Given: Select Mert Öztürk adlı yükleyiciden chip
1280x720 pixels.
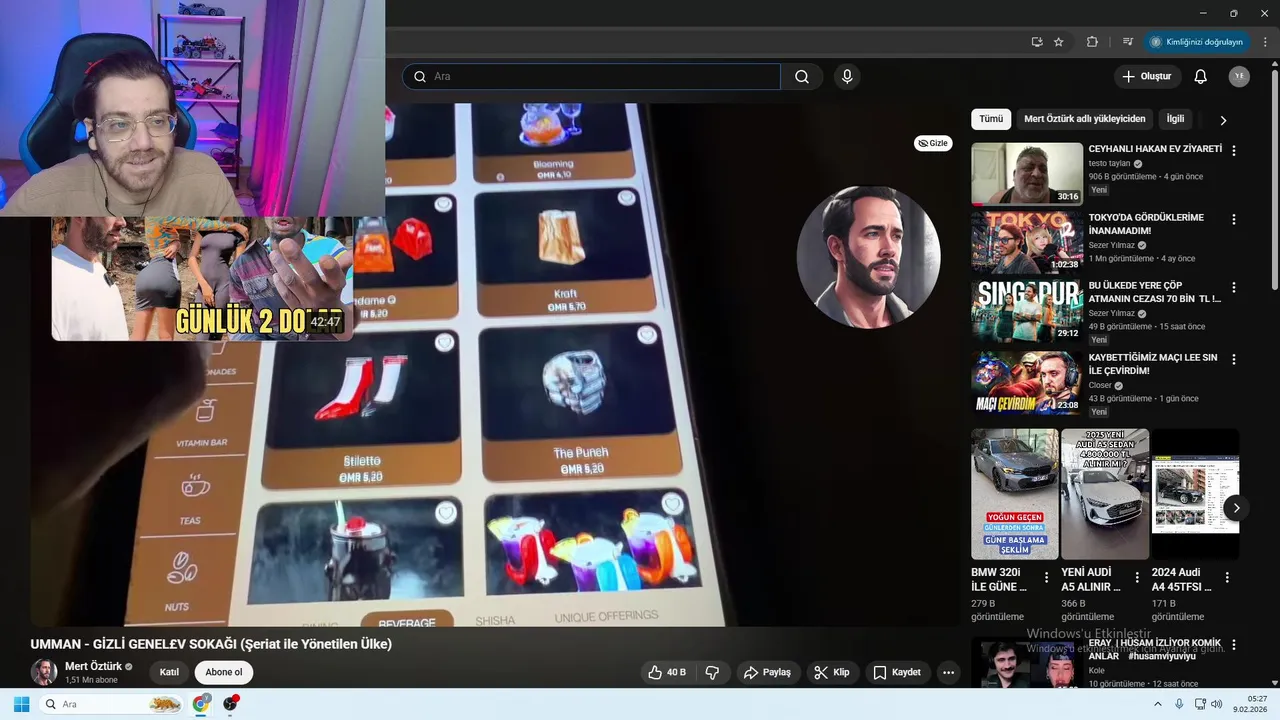Looking at the screenshot, I should click(1084, 119).
